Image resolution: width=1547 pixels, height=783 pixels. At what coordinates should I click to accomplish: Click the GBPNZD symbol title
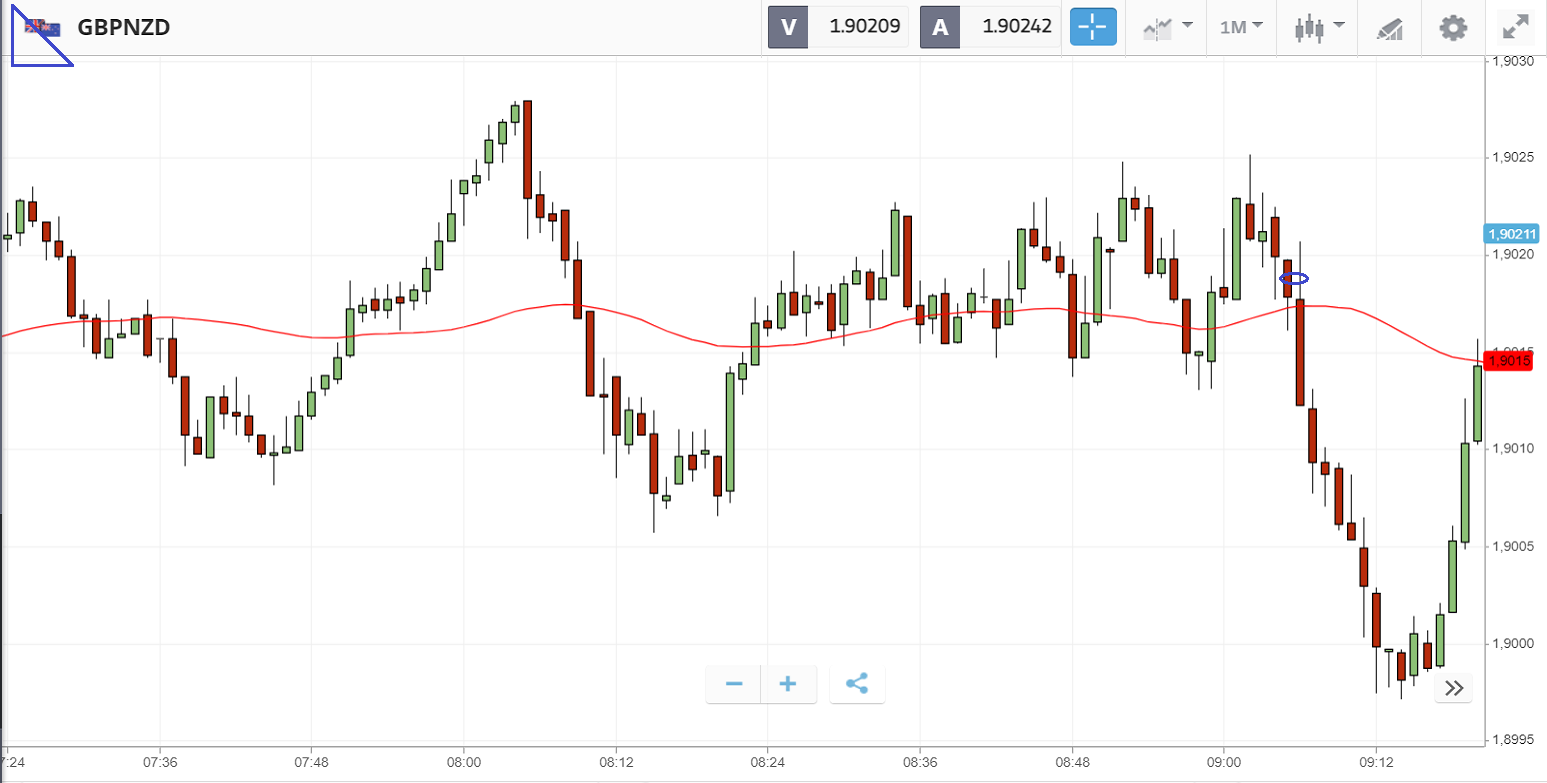coord(124,27)
